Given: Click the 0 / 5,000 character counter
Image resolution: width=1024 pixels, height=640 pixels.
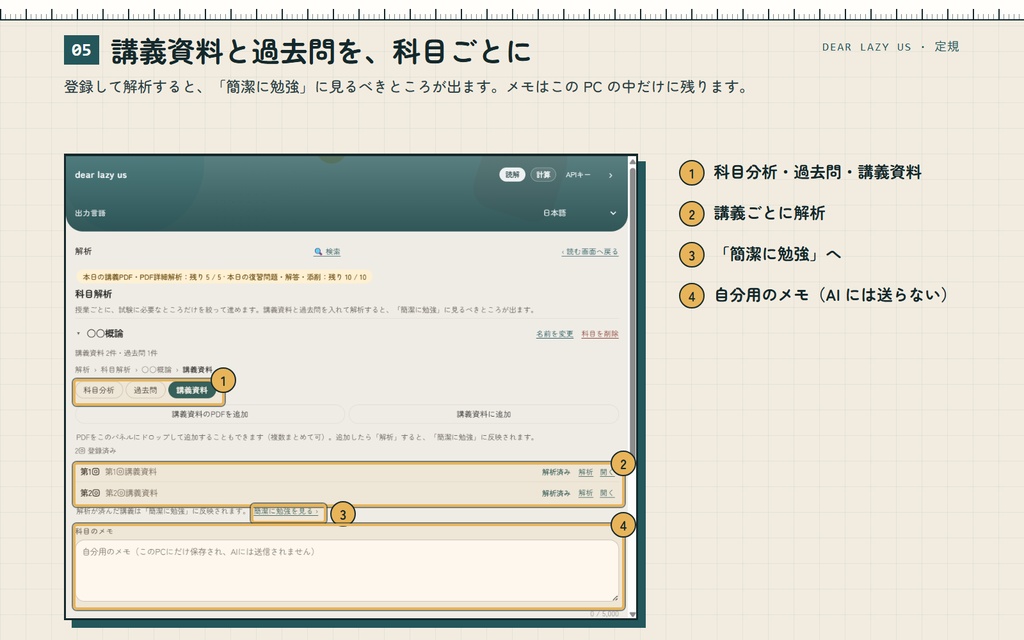Looking at the screenshot, I should pyautogui.click(x=604, y=613).
